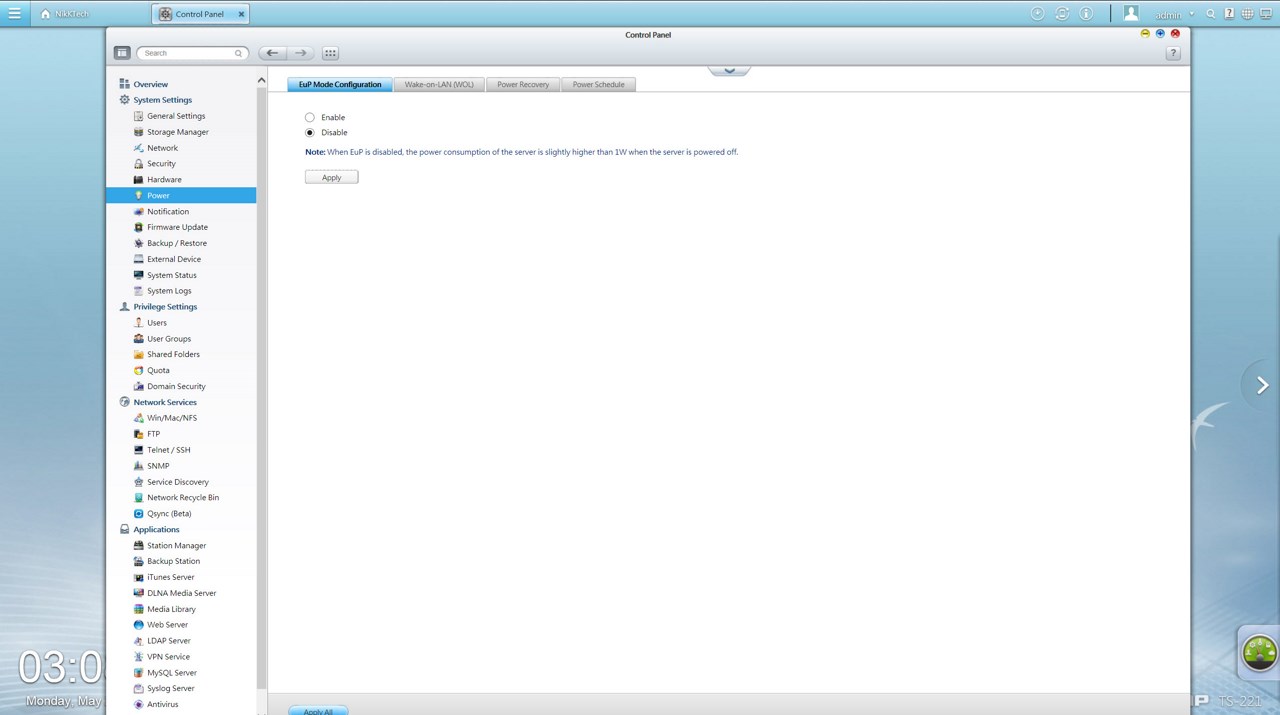Open Station Manager
1280x715 pixels.
pos(176,545)
